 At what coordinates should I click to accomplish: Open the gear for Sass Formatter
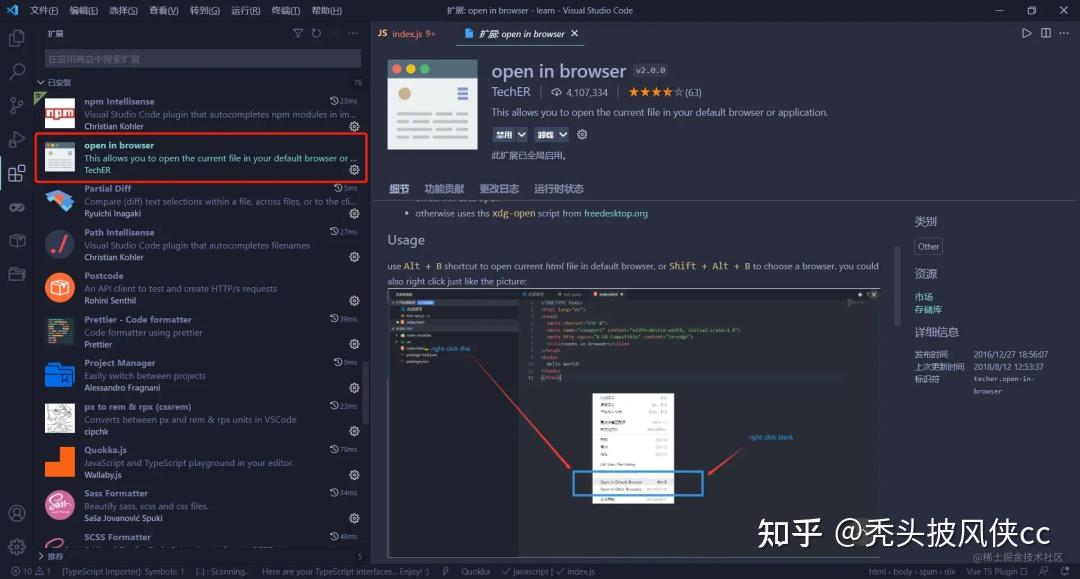click(x=354, y=518)
